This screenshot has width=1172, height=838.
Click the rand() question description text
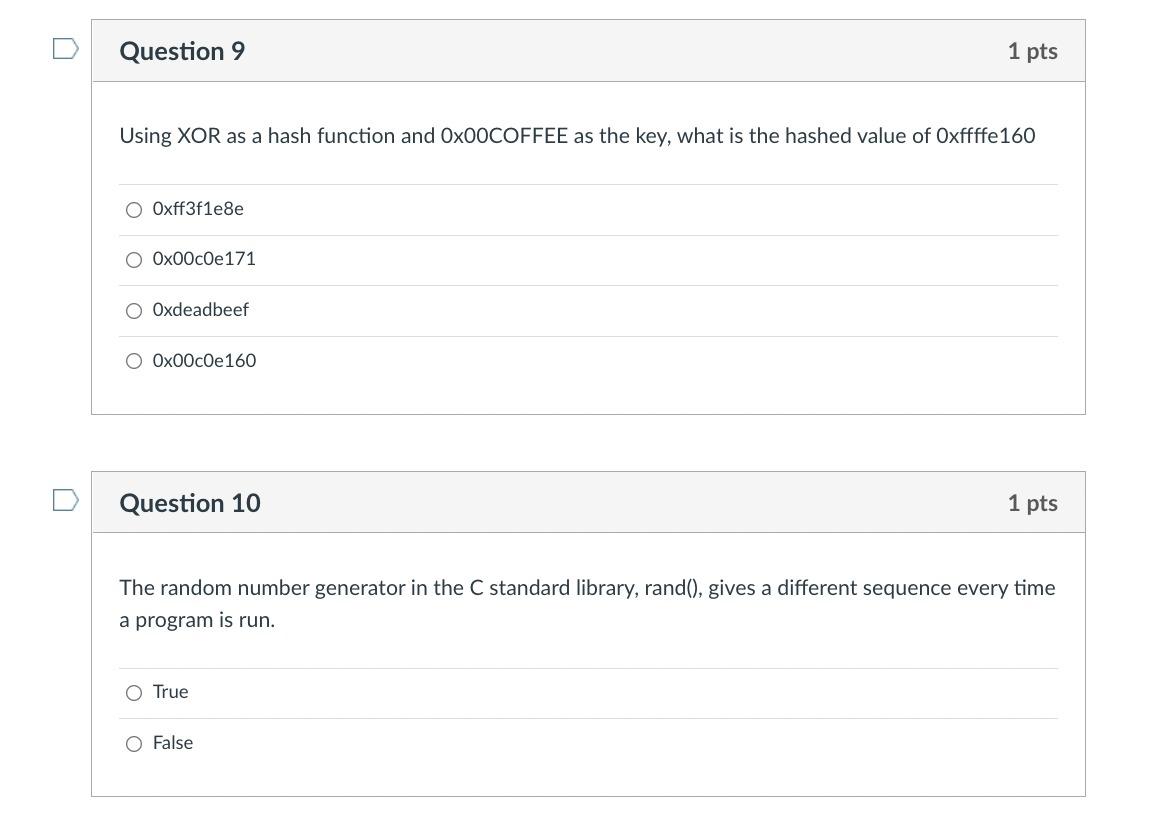pos(587,603)
